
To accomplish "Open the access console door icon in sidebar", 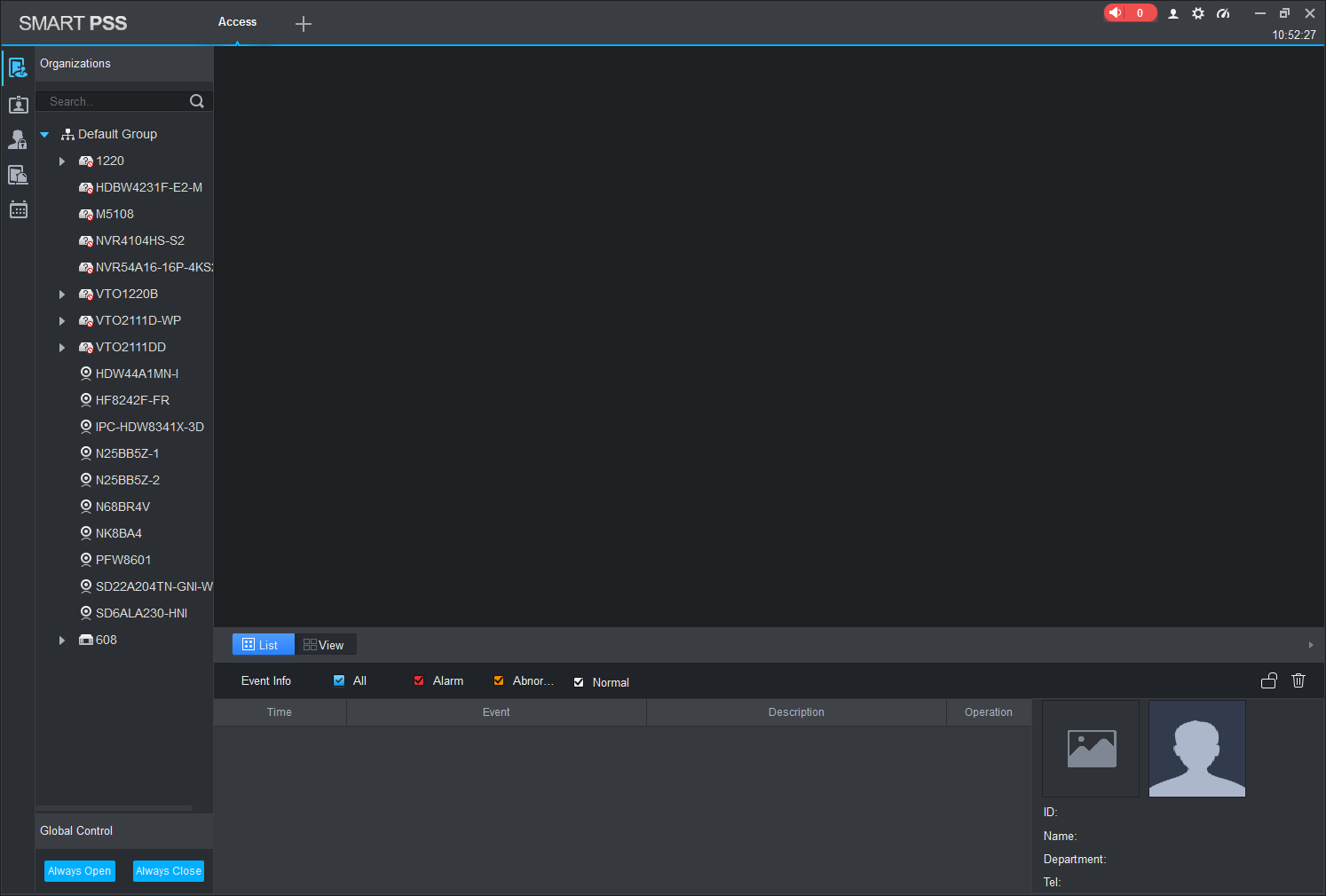I will click(x=18, y=68).
